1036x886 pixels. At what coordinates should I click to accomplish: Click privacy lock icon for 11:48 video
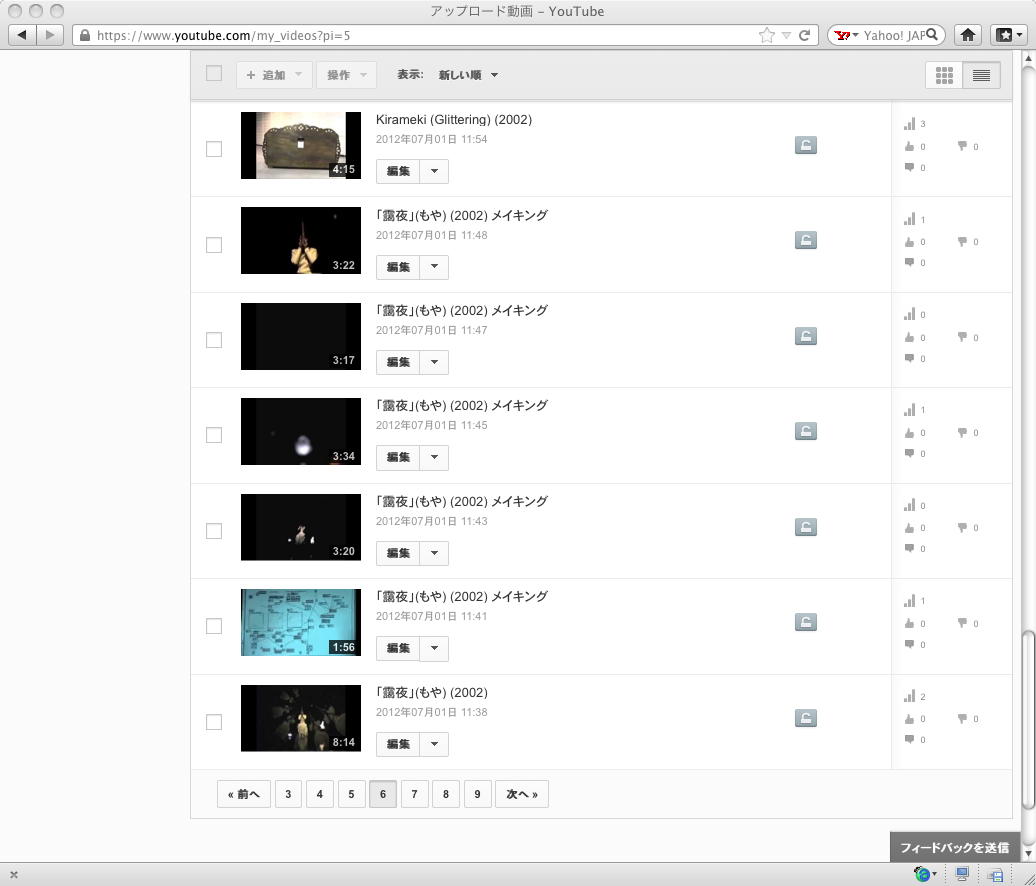click(x=805, y=240)
